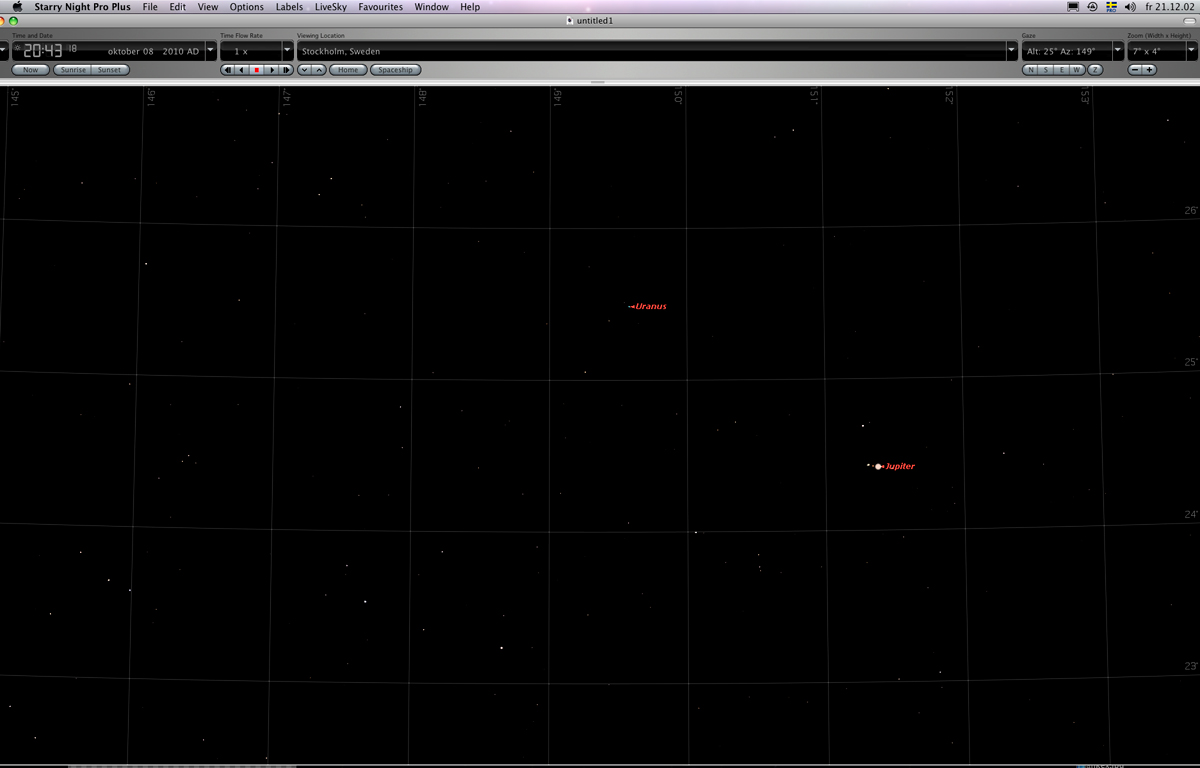Click the toolbar collapse pill button

(1188, 21)
